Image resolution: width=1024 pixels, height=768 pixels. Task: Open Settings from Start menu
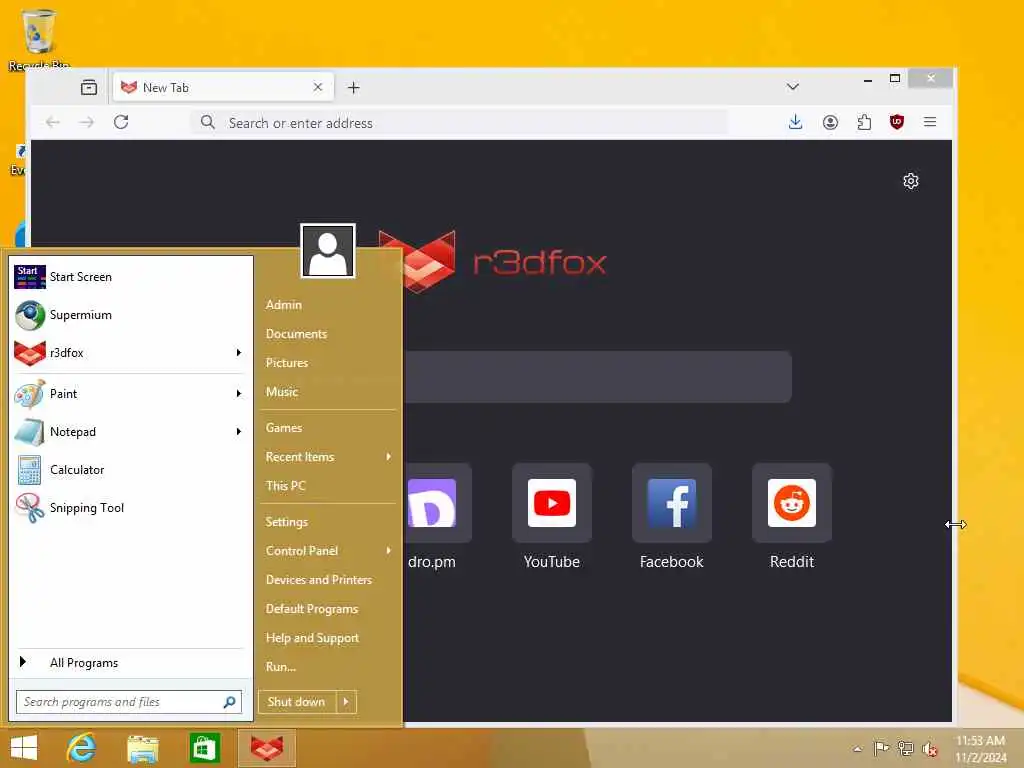tap(286, 522)
